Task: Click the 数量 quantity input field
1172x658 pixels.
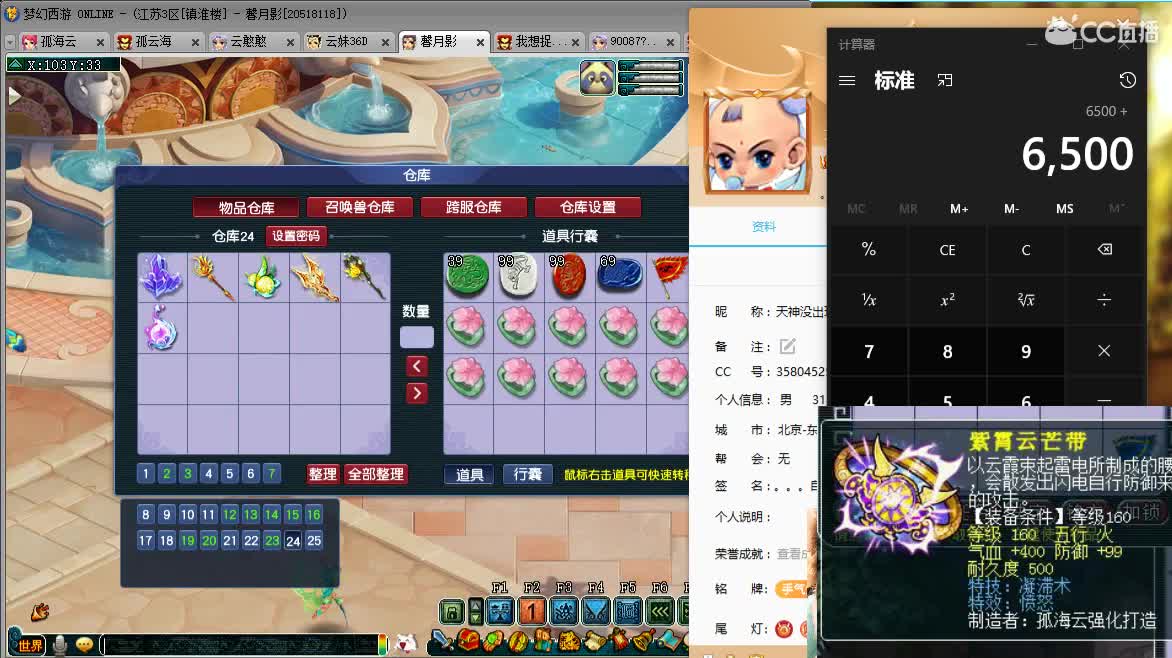Action: pyautogui.click(x=416, y=337)
